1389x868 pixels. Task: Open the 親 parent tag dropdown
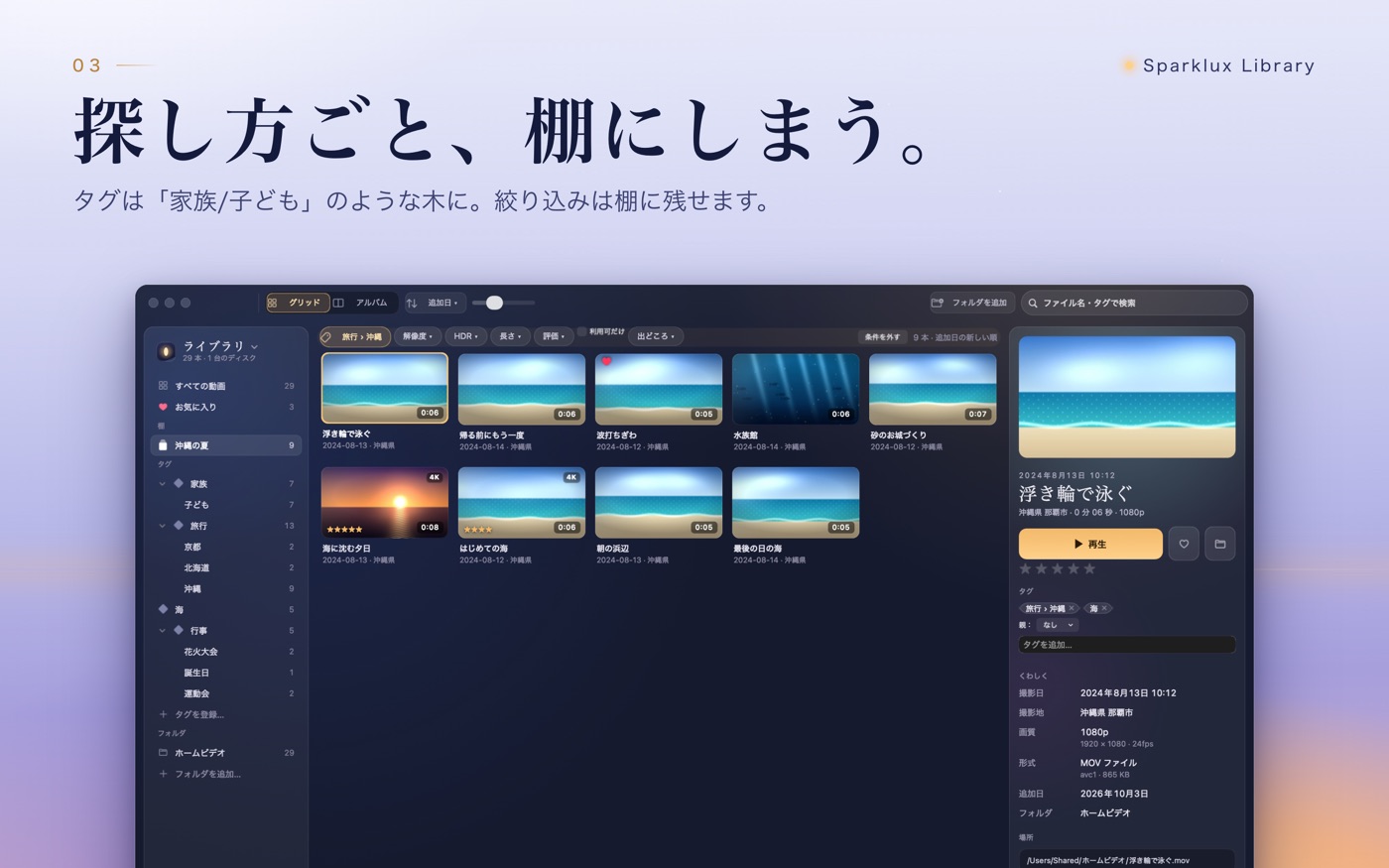point(1057,625)
